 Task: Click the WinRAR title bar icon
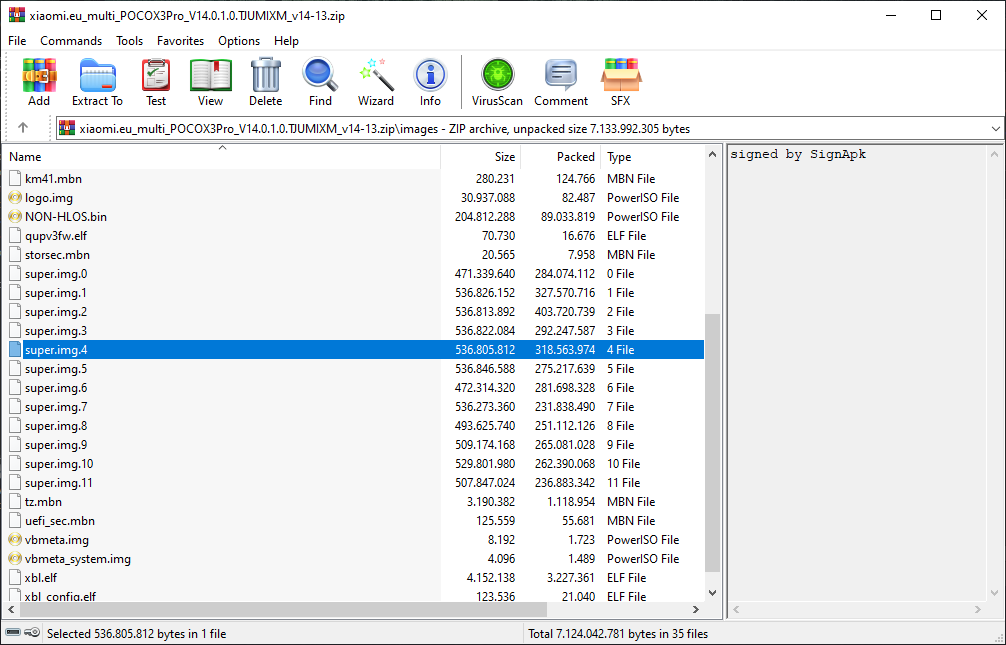[x=17, y=15]
